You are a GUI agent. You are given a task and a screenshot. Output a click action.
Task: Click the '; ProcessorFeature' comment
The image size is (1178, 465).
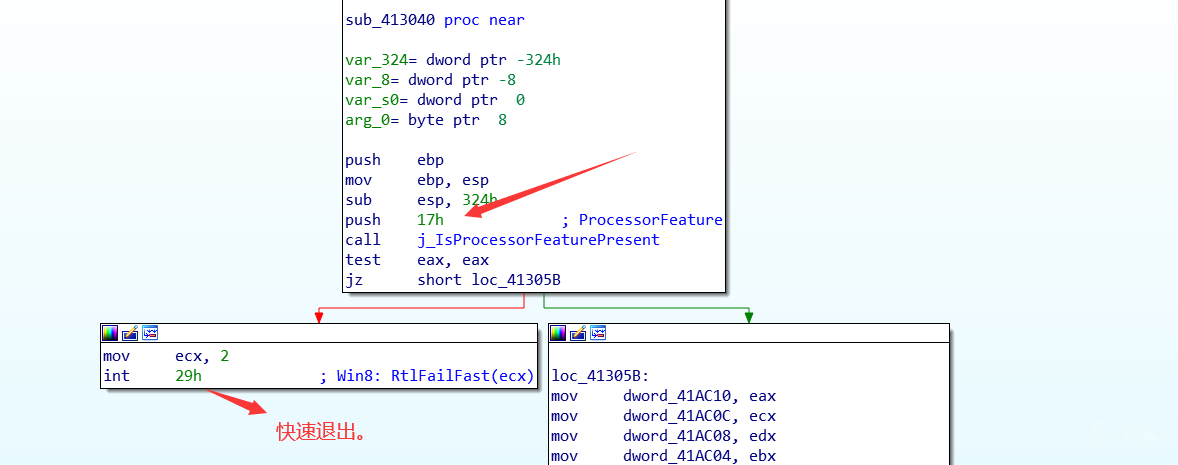coord(642,220)
